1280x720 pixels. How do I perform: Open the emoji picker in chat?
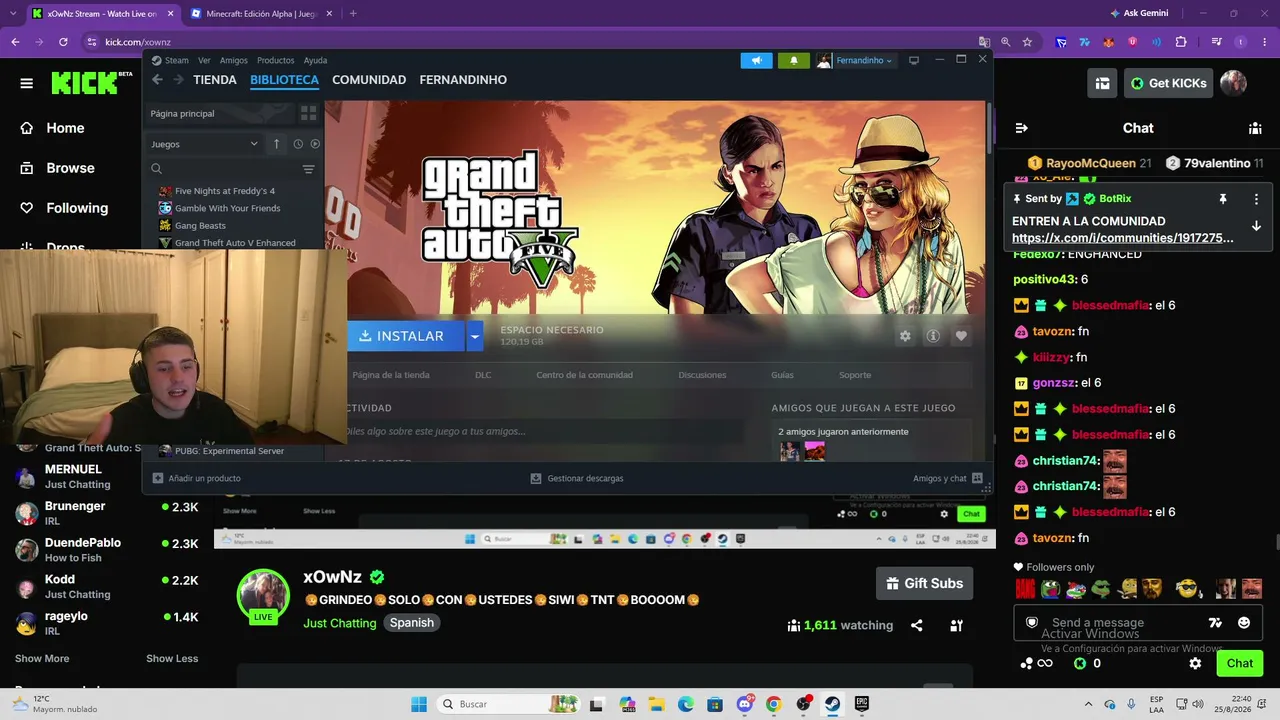[x=1244, y=623]
